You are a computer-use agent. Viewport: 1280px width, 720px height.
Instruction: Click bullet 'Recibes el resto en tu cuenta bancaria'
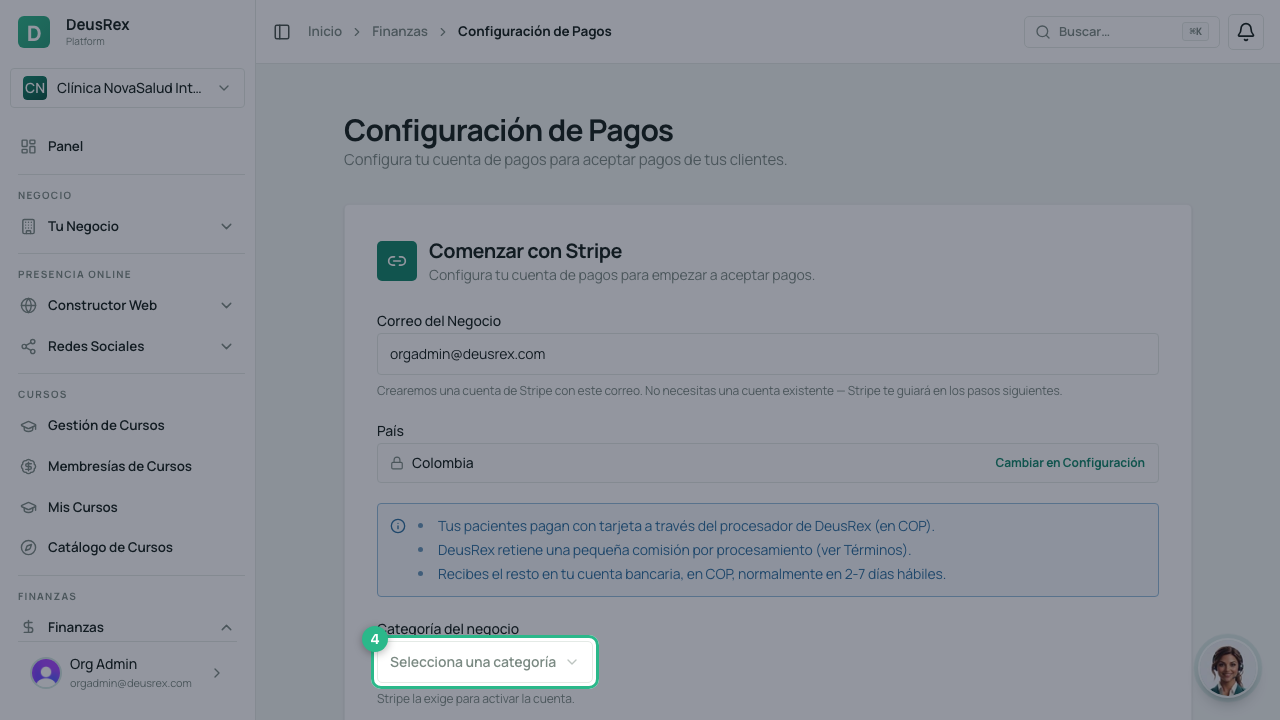pyautogui.click(x=692, y=574)
